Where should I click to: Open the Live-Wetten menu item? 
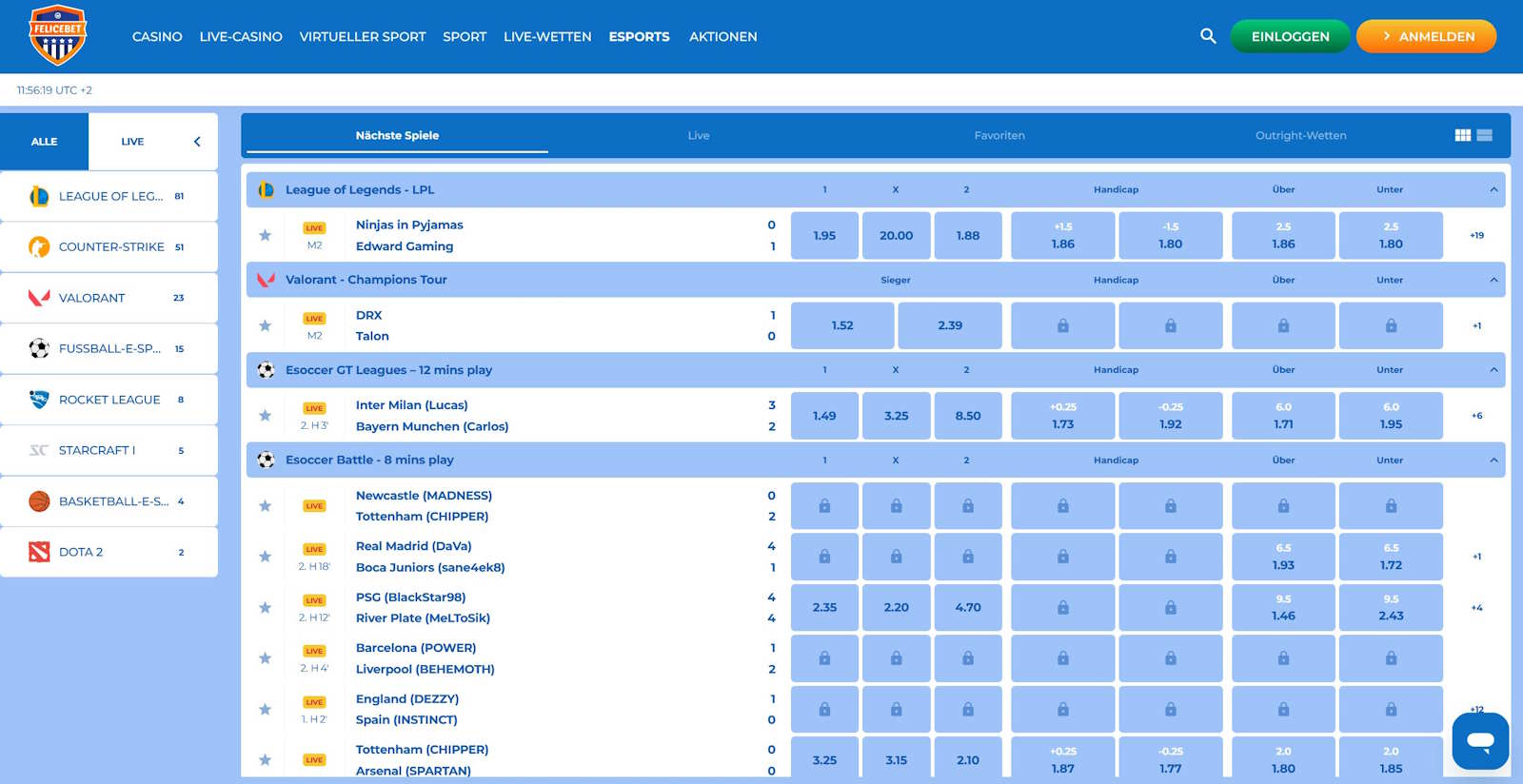547,36
